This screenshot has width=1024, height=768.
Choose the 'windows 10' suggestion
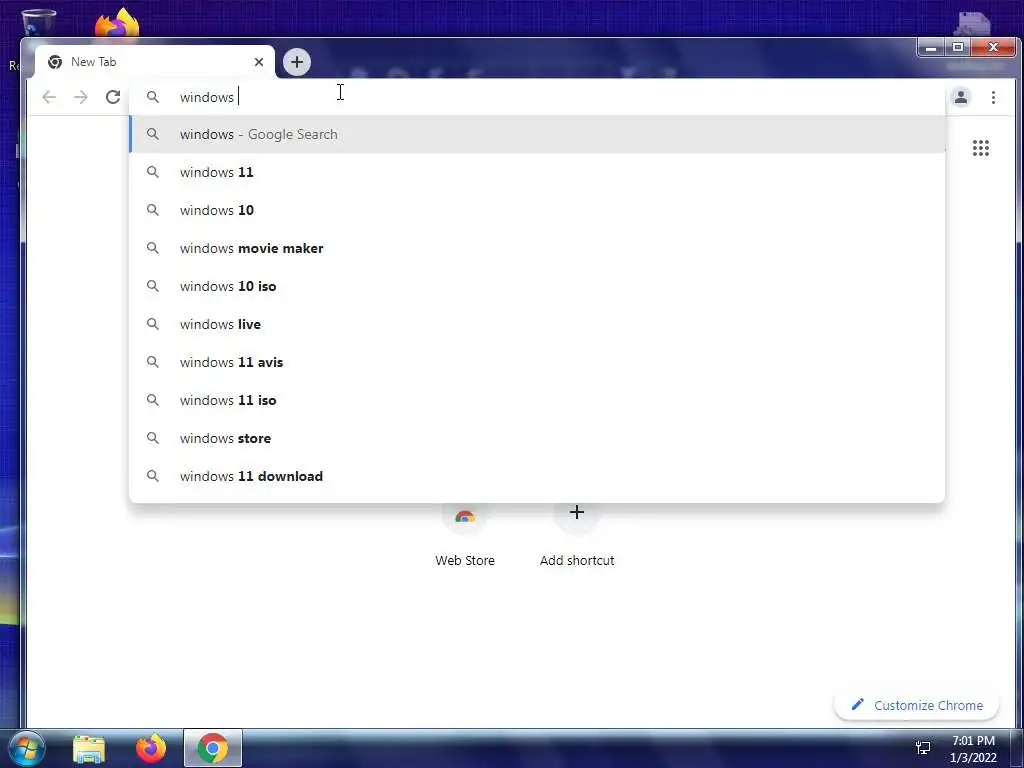tap(537, 210)
